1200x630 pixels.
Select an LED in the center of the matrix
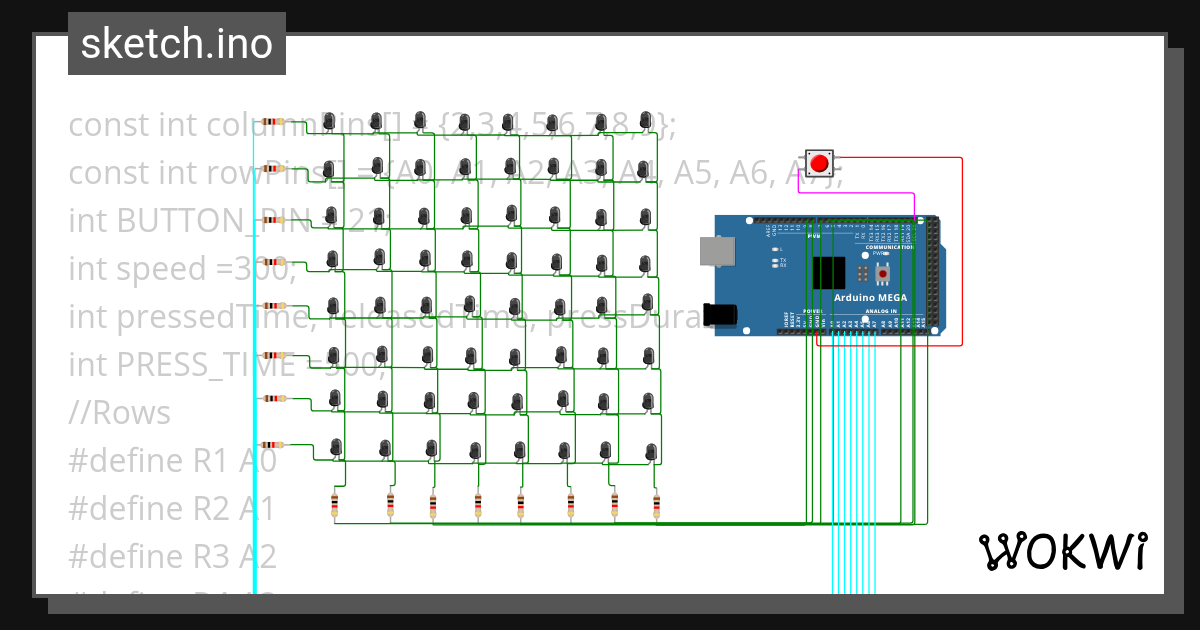pos(469,303)
